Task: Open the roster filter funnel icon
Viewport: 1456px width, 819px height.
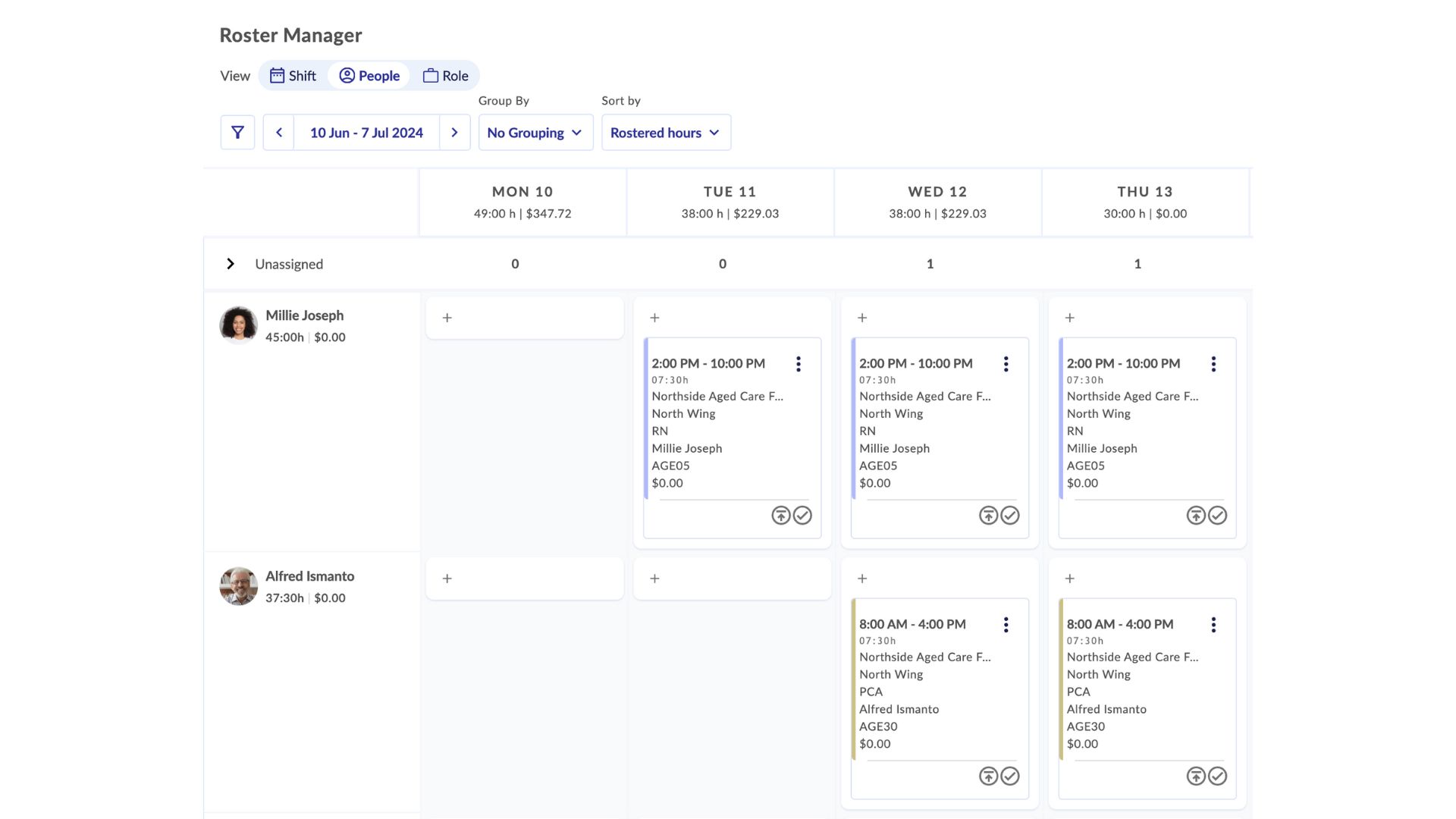Action: coord(237,132)
